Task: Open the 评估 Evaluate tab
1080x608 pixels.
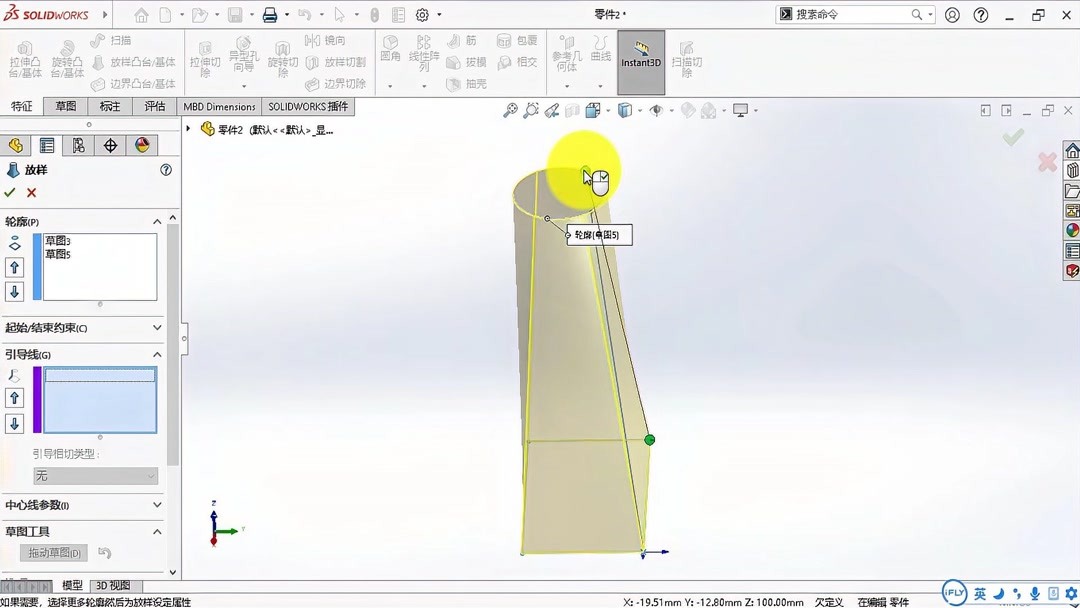Action: click(155, 105)
